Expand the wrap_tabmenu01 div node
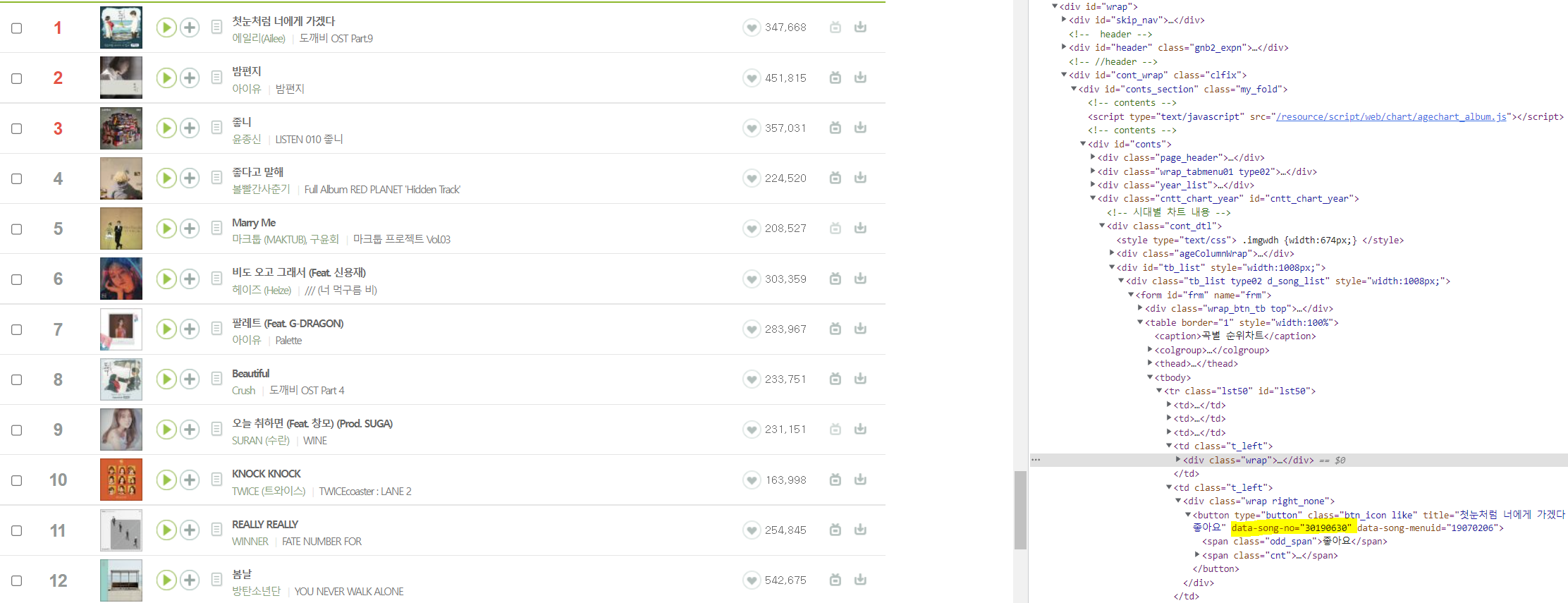 1093,171
